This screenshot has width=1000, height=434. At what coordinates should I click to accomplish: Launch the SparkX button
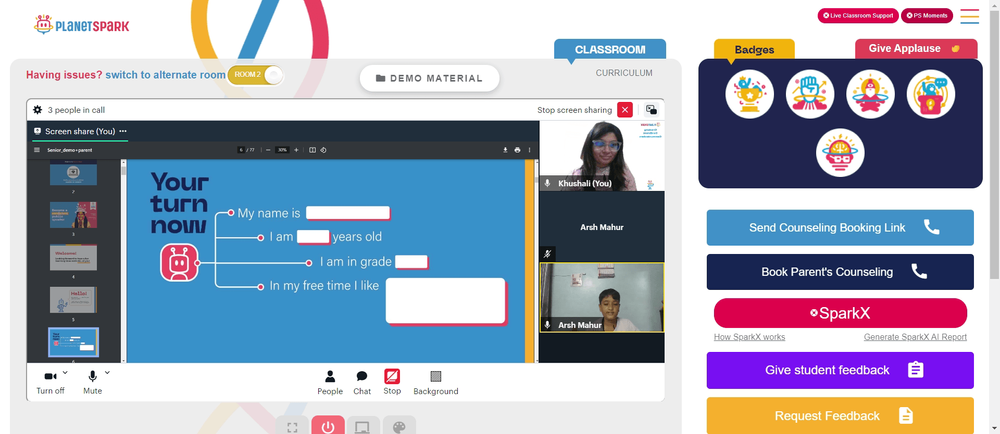tap(840, 313)
